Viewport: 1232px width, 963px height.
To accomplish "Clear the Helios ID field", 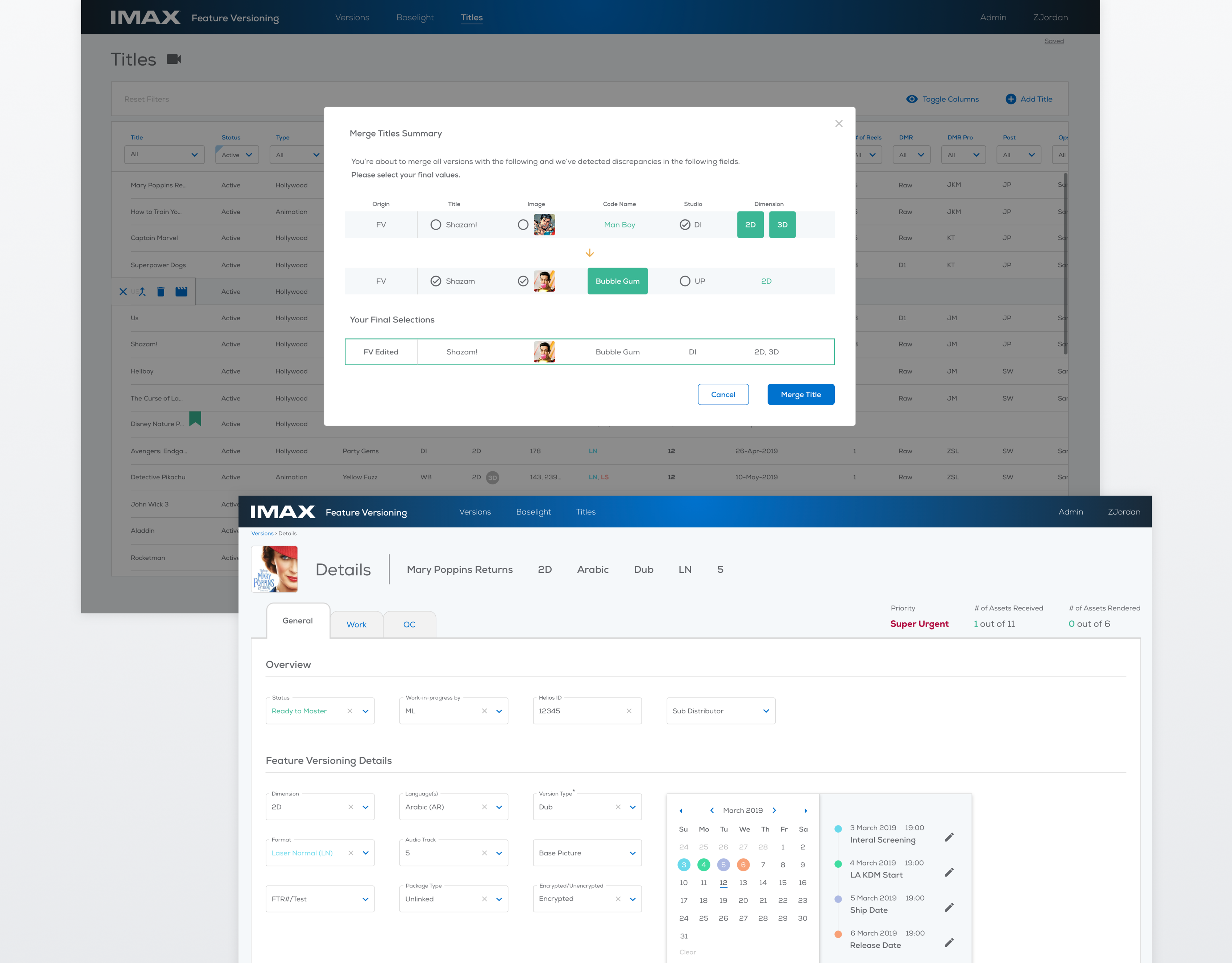I will pyautogui.click(x=629, y=711).
